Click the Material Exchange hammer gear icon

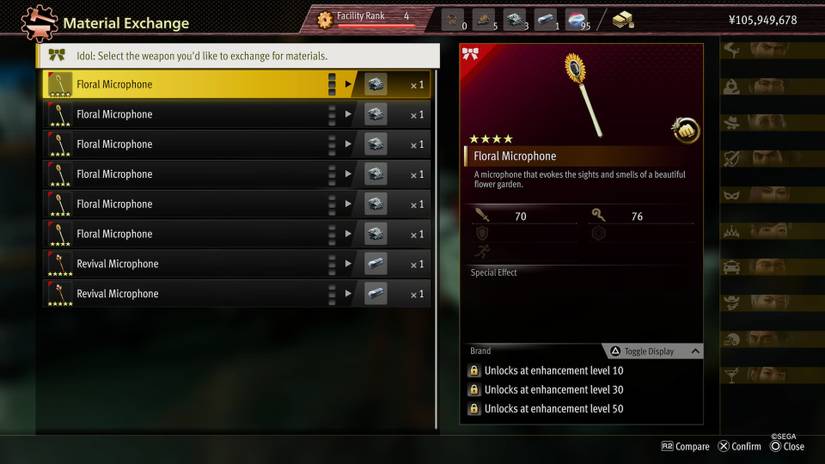pos(39,23)
